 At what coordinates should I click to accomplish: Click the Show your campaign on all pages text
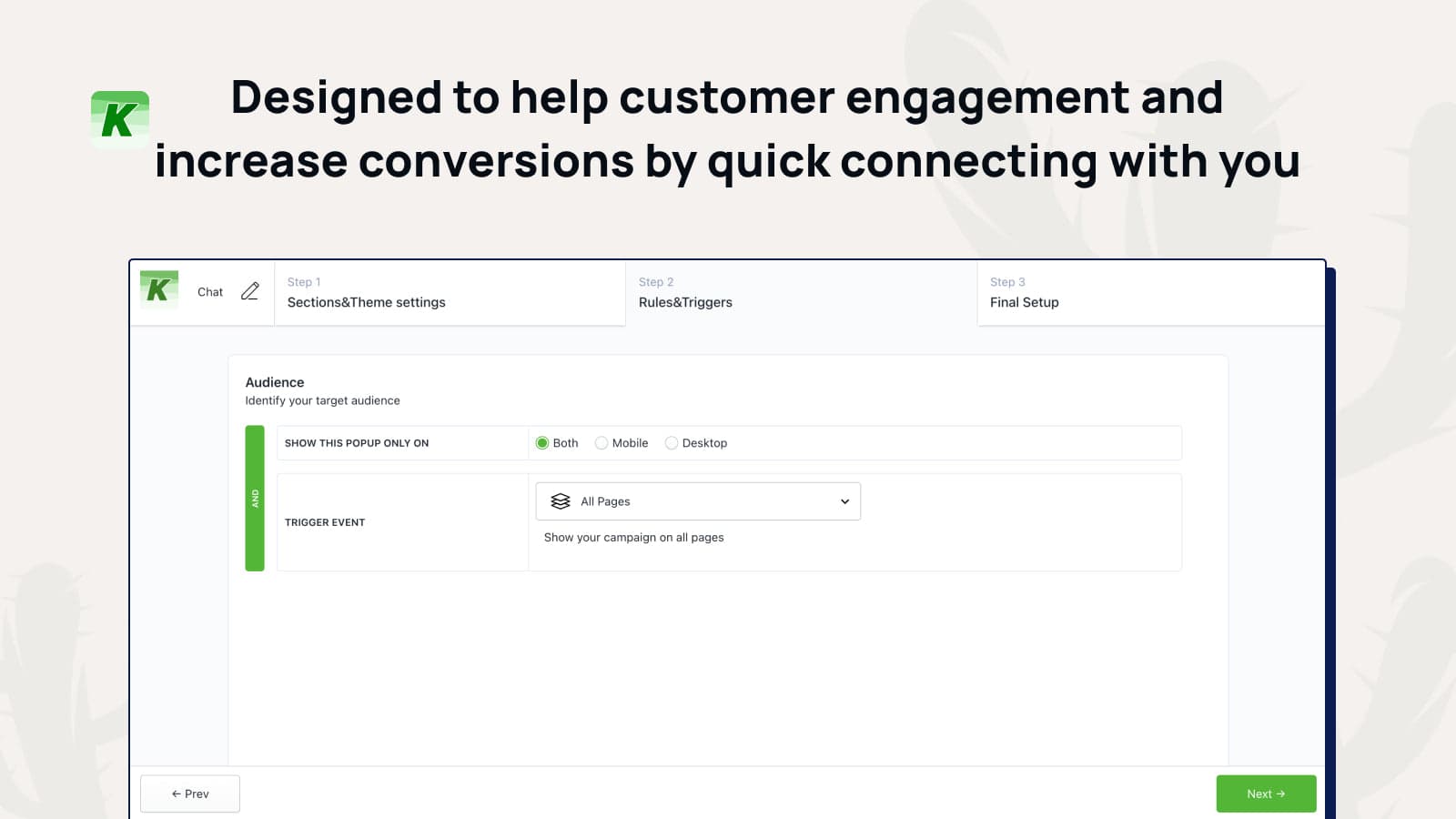pos(634,538)
